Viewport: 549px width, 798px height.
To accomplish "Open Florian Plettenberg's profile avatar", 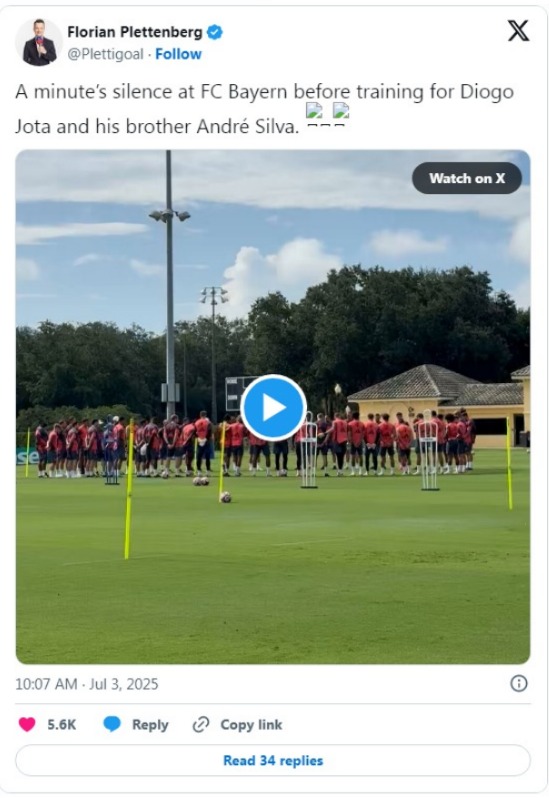I will (x=39, y=43).
